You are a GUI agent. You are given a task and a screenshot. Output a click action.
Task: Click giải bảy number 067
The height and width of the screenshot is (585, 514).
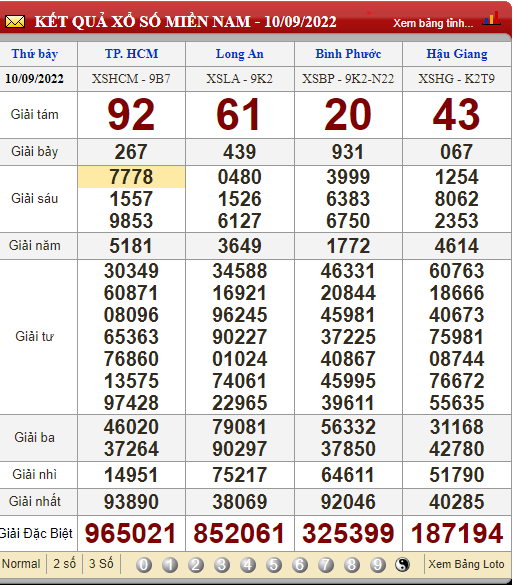(457, 152)
